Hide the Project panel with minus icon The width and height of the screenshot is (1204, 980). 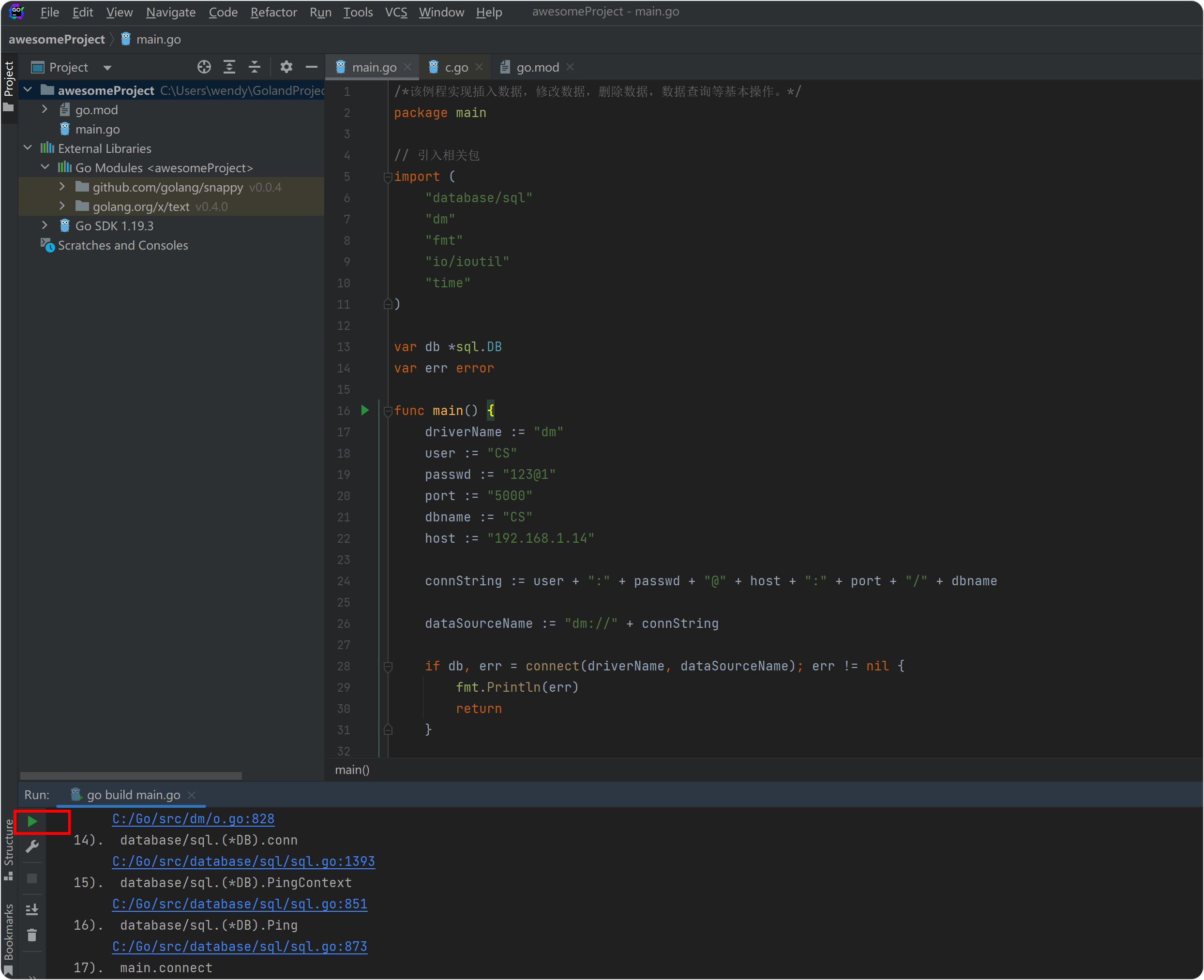click(311, 67)
